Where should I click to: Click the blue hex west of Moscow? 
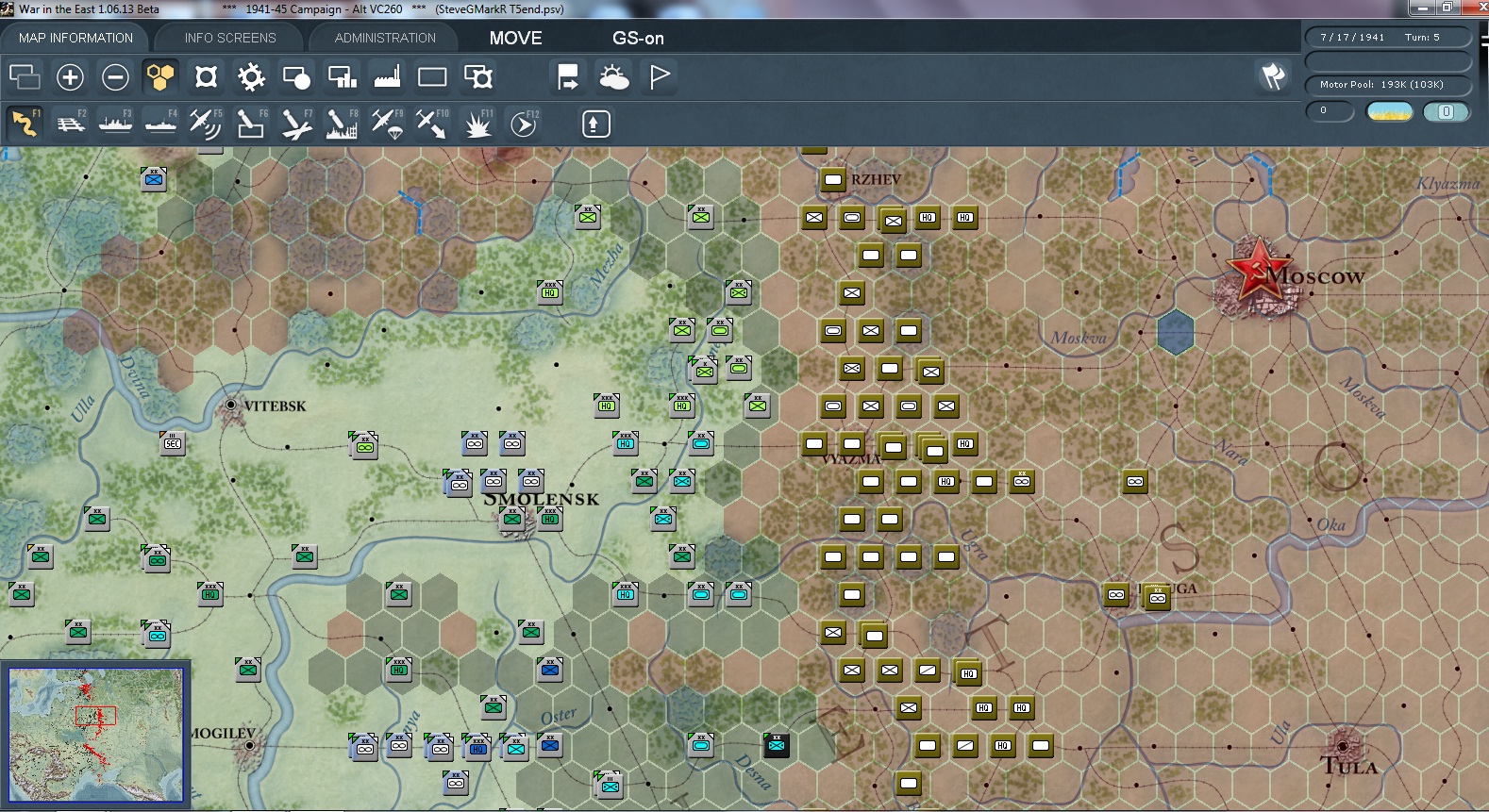[1176, 332]
